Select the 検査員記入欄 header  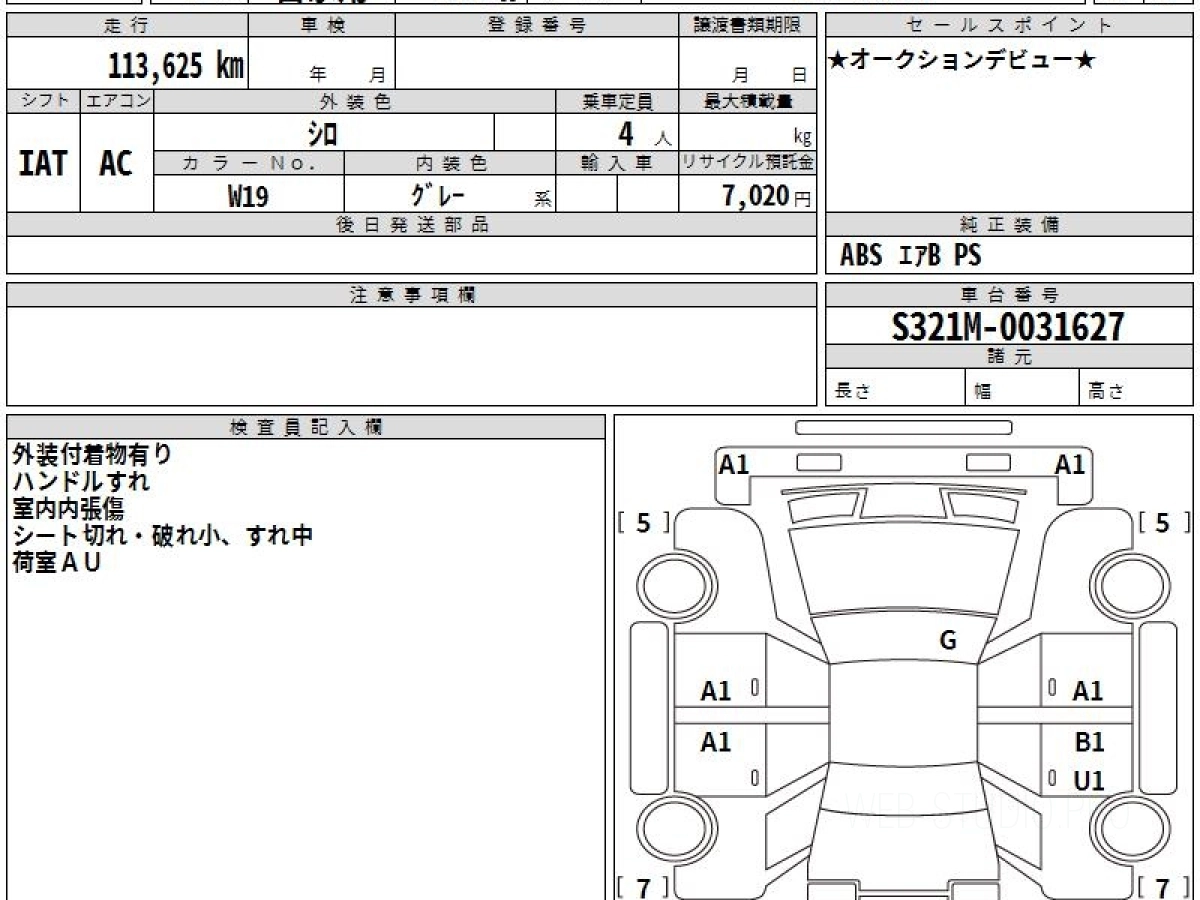(x=306, y=426)
